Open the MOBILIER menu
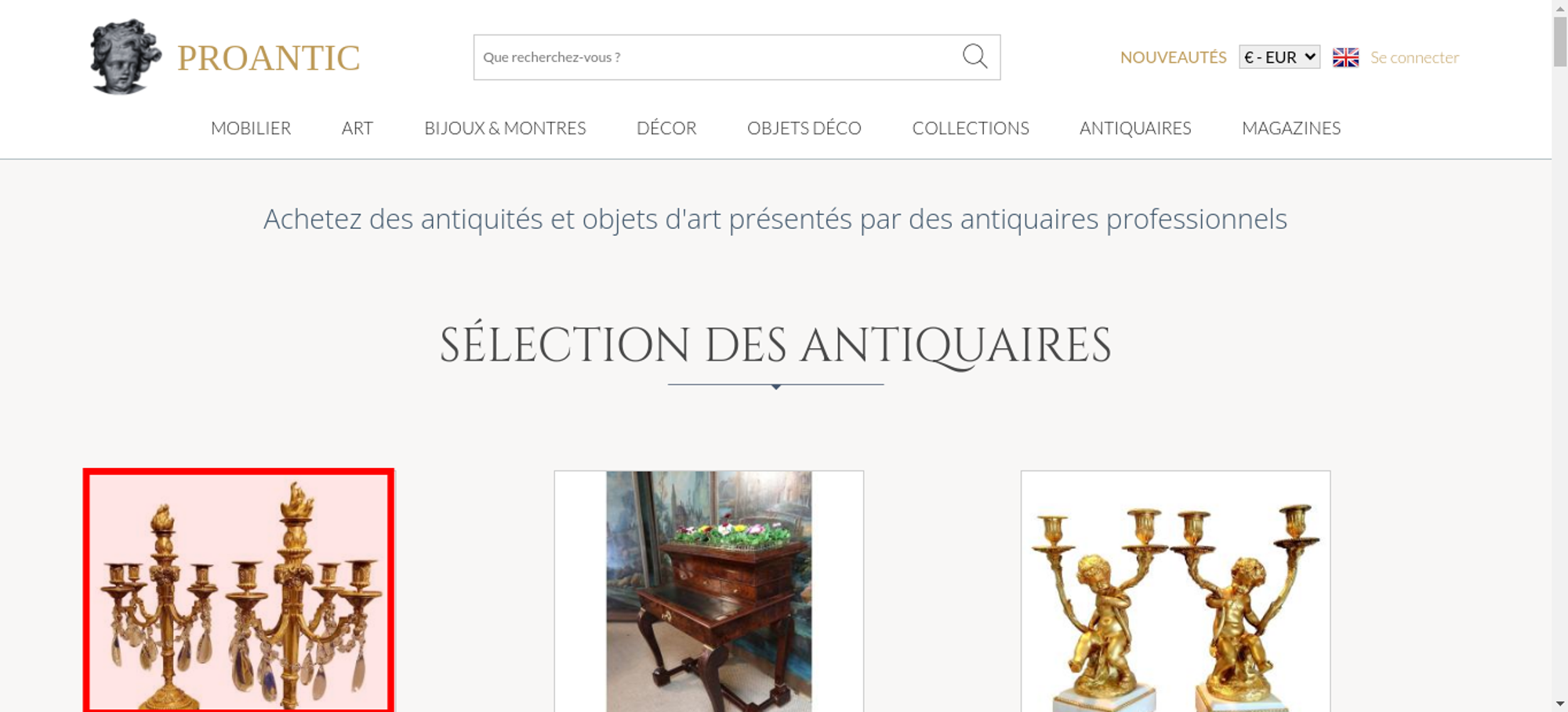The width and height of the screenshot is (1568, 712). click(x=251, y=128)
